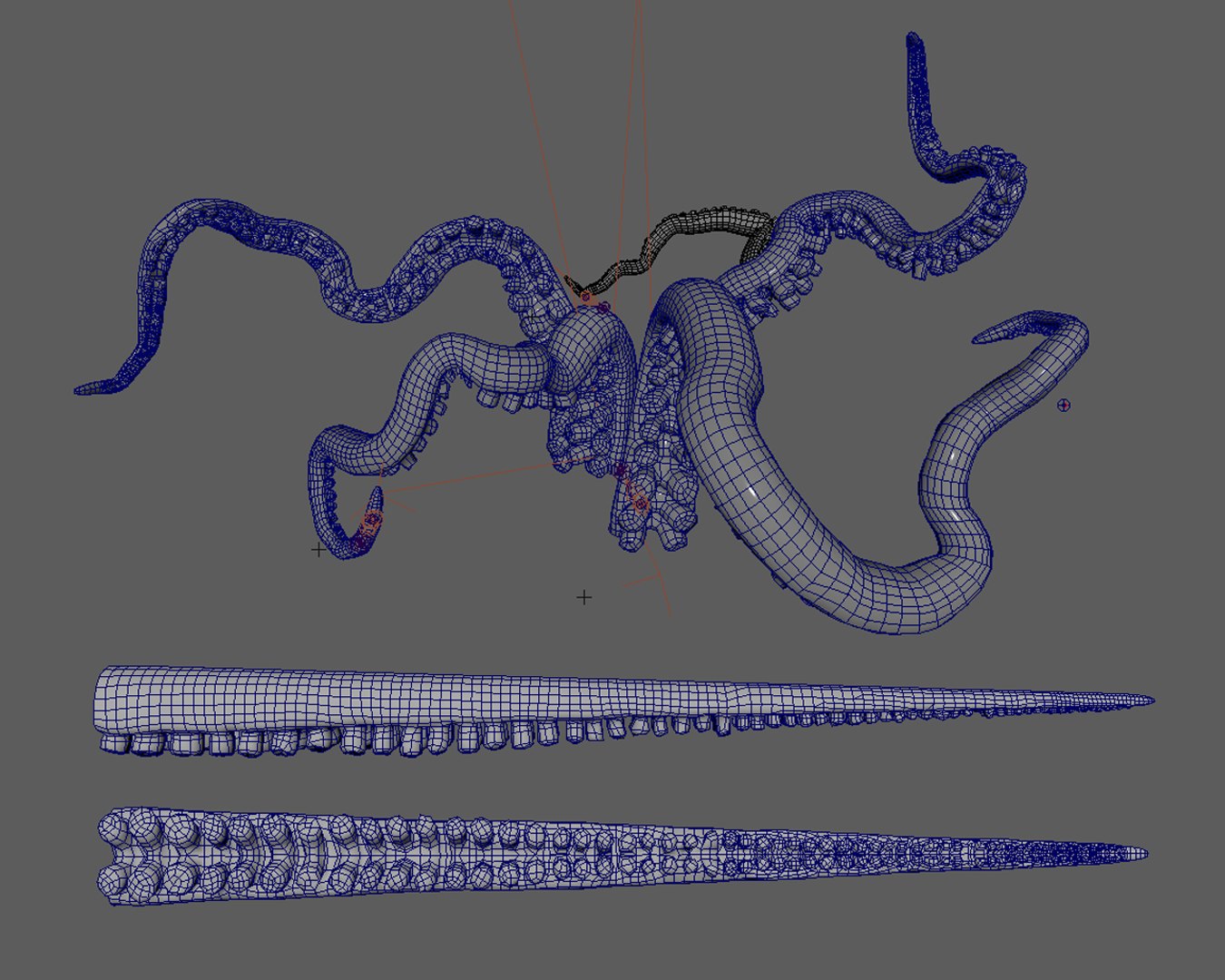Select the straight tentacle sucker-side mesh at bottom
This screenshot has width=1225, height=980.
coord(622,855)
